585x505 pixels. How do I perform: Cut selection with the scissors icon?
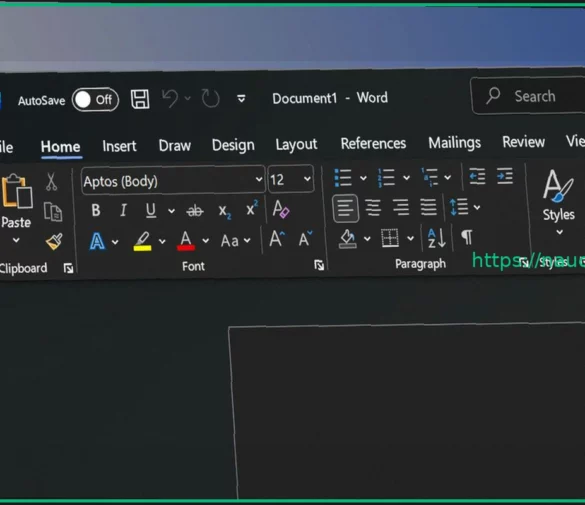pos(51,182)
